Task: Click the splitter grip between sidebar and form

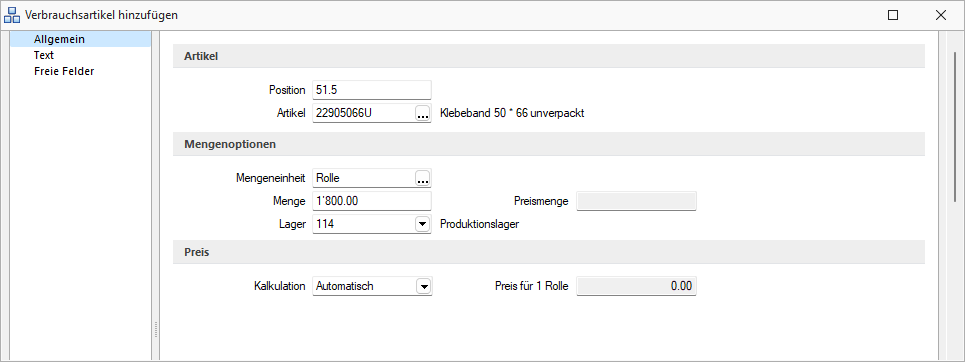Action: click(x=156, y=329)
